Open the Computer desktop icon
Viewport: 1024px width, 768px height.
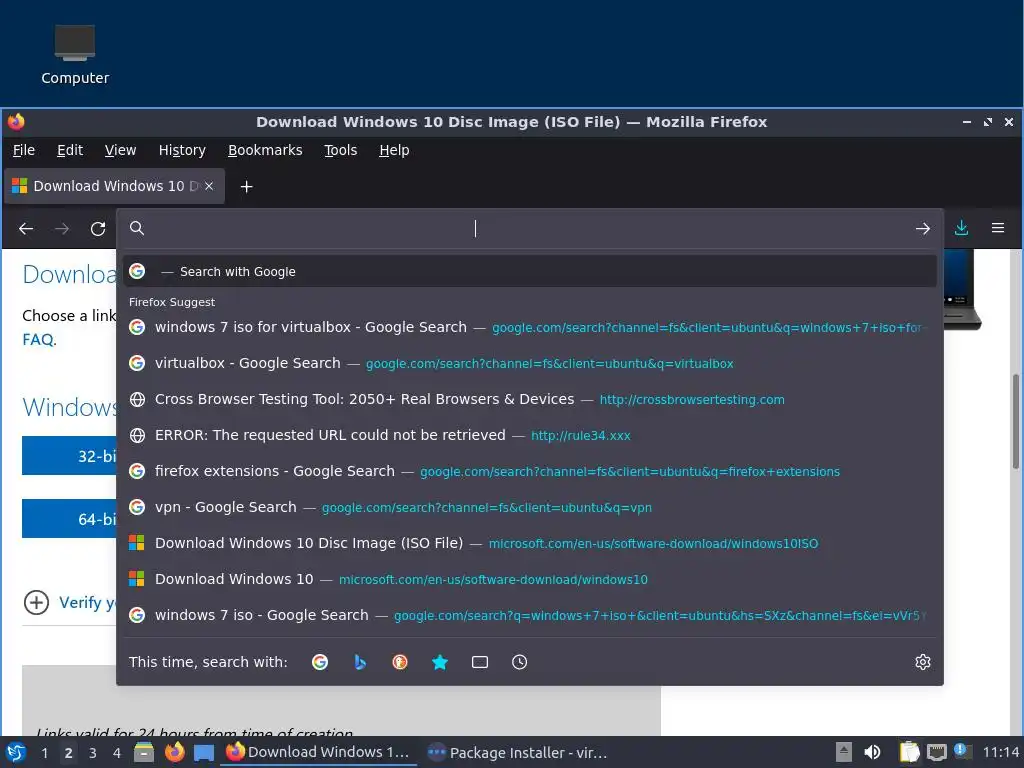[x=75, y=55]
